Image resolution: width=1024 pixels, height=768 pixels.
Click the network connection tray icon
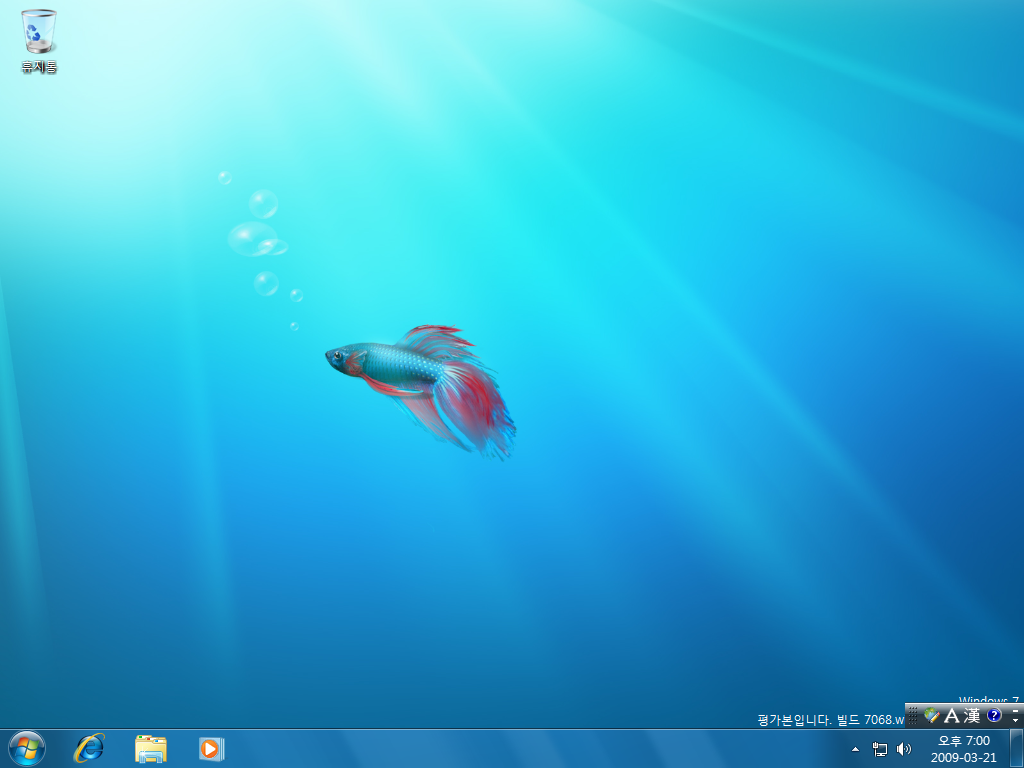click(x=880, y=748)
